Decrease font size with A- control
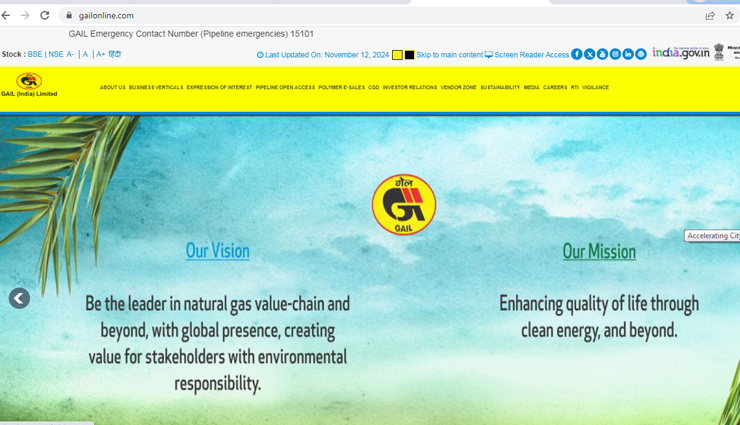The width and height of the screenshot is (740, 425). [70, 54]
